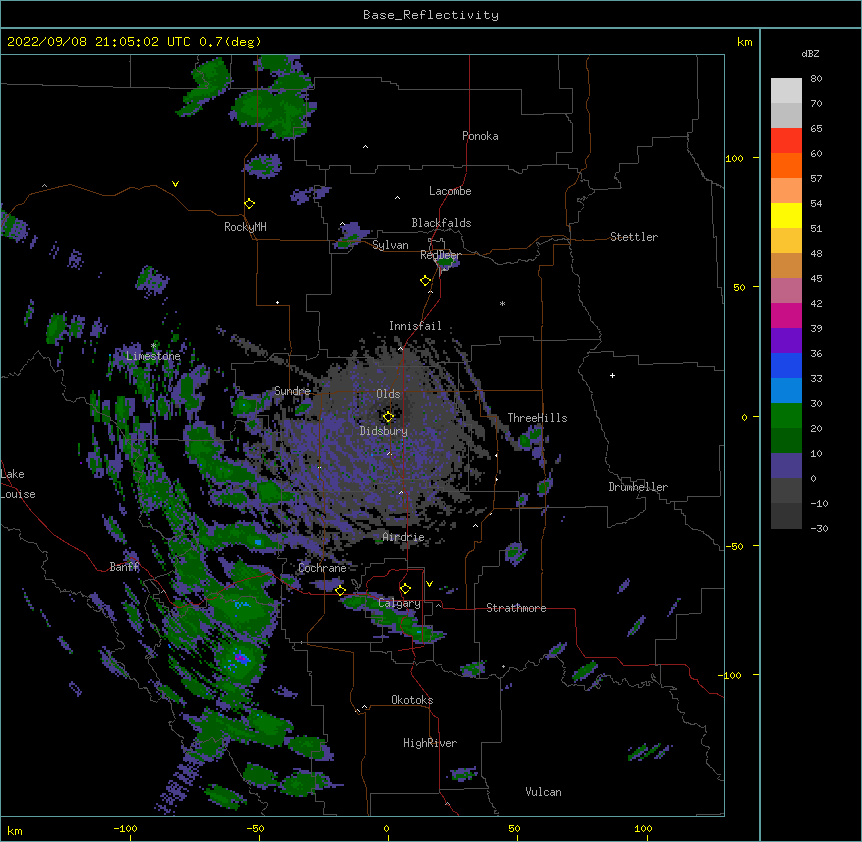Select the yellow diamond marker below RedDeer

click(425, 281)
